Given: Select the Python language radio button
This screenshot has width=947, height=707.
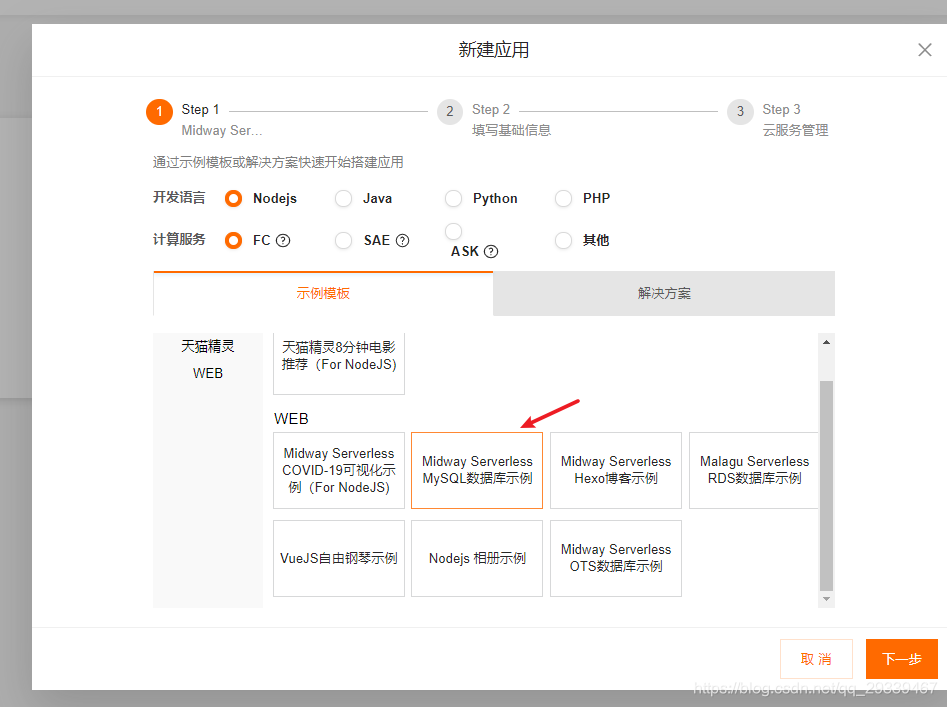Looking at the screenshot, I should (454, 199).
